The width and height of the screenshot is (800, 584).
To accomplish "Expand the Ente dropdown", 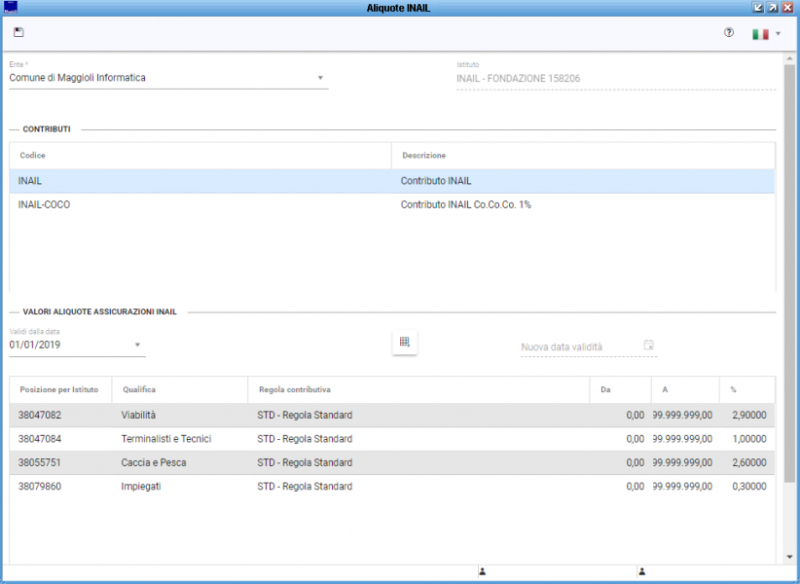I will click(320, 77).
